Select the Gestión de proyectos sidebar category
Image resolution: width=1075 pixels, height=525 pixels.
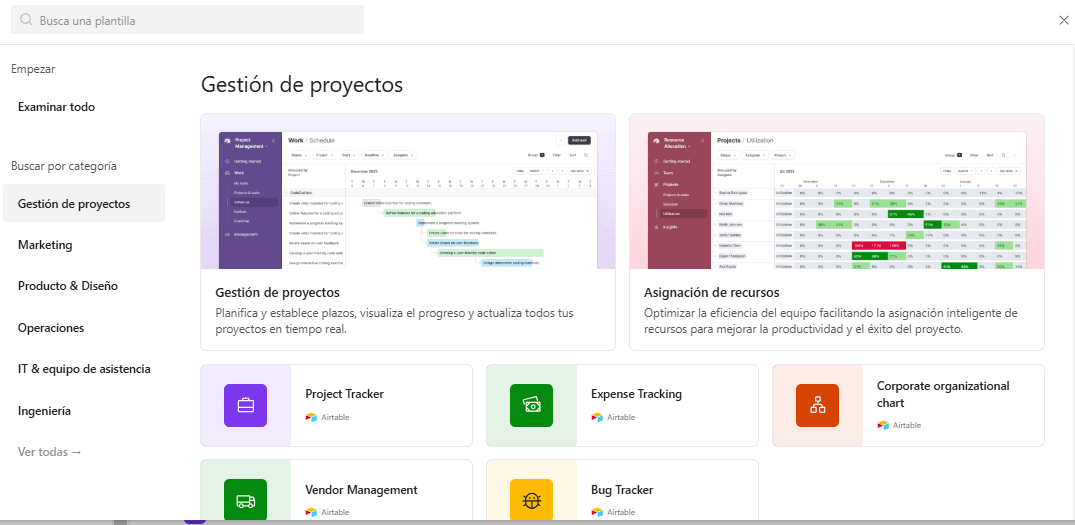84,204
